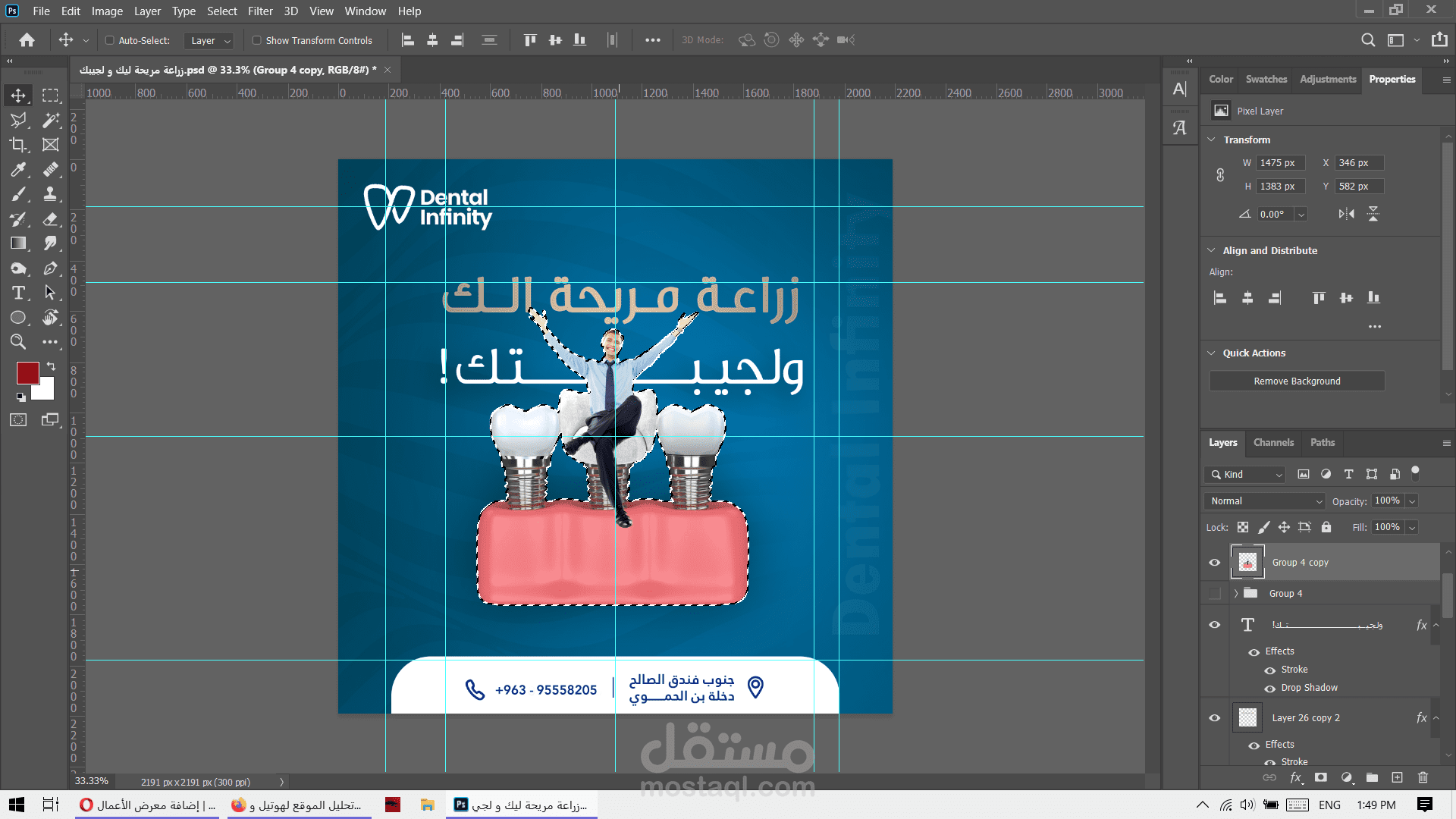
Task: Click the delete layer trash icon
Action: click(x=1423, y=777)
